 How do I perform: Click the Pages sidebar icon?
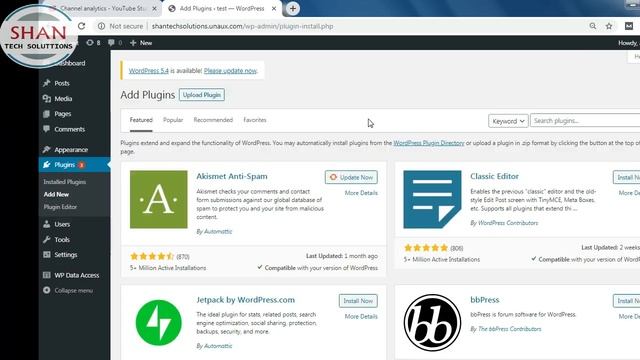click(x=47, y=114)
